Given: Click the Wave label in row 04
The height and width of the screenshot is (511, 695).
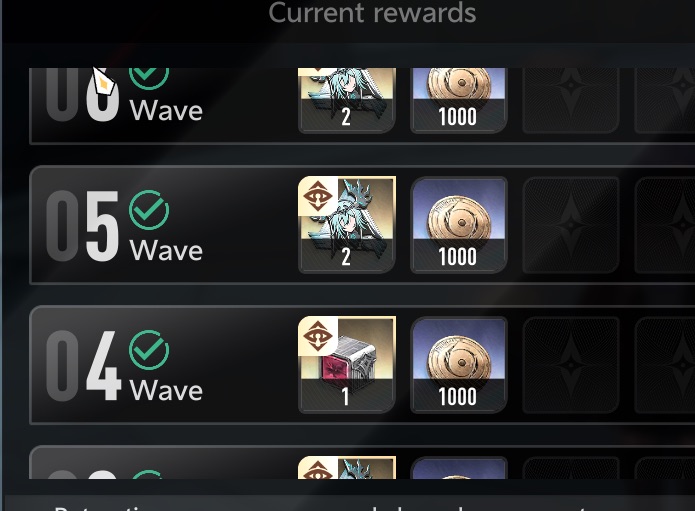Looking at the screenshot, I should [166, 391].
